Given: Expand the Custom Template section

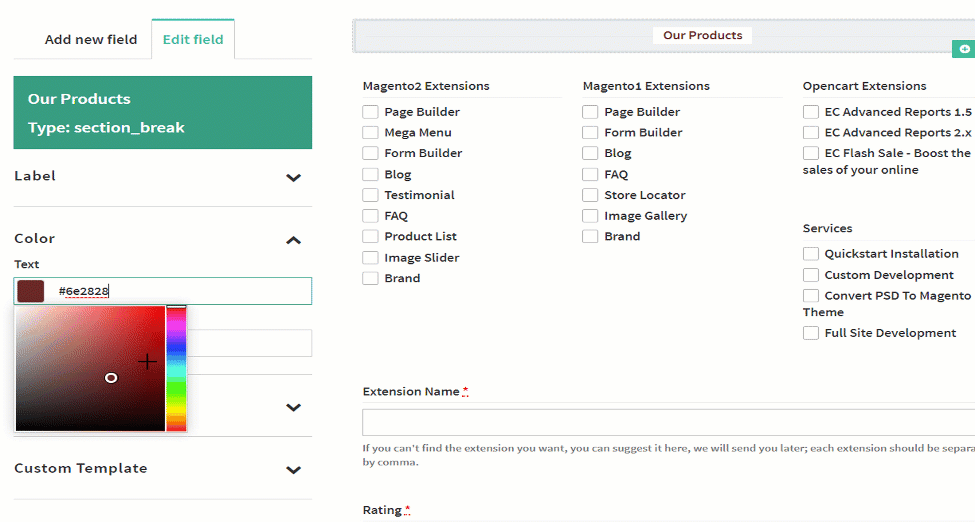Looking at the screenshot, I should tap(293, 469).
